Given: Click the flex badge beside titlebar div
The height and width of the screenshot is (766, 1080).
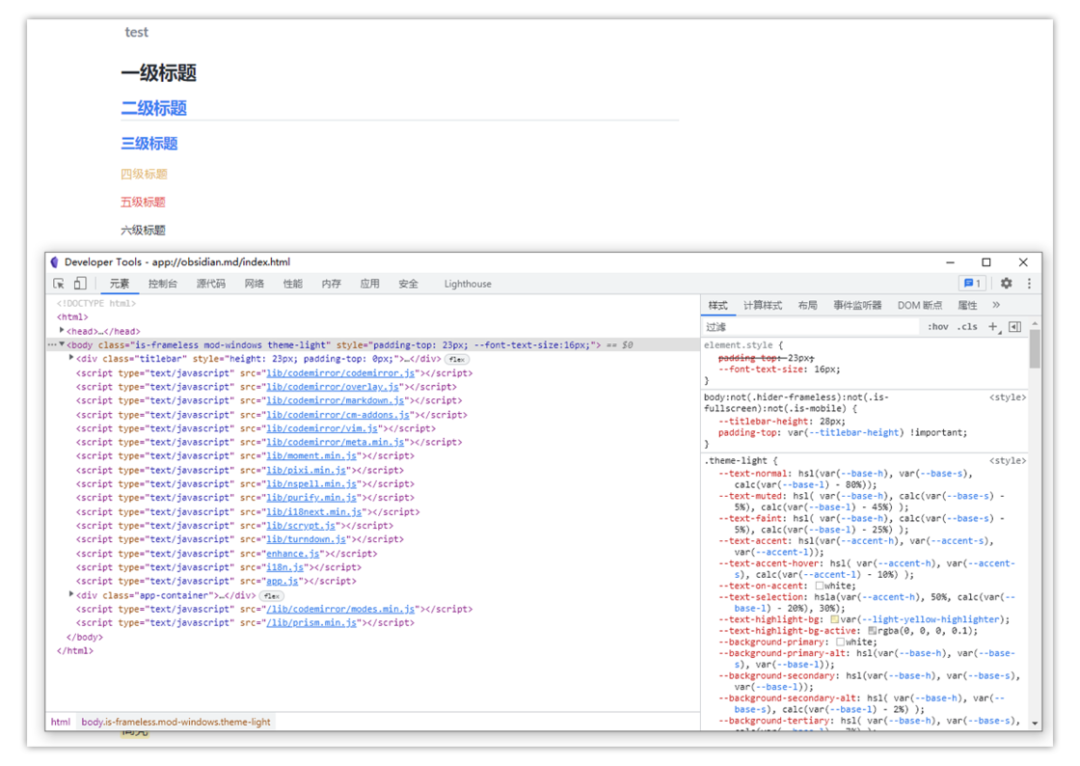Looking at the screenshot, I should [457, 359].
